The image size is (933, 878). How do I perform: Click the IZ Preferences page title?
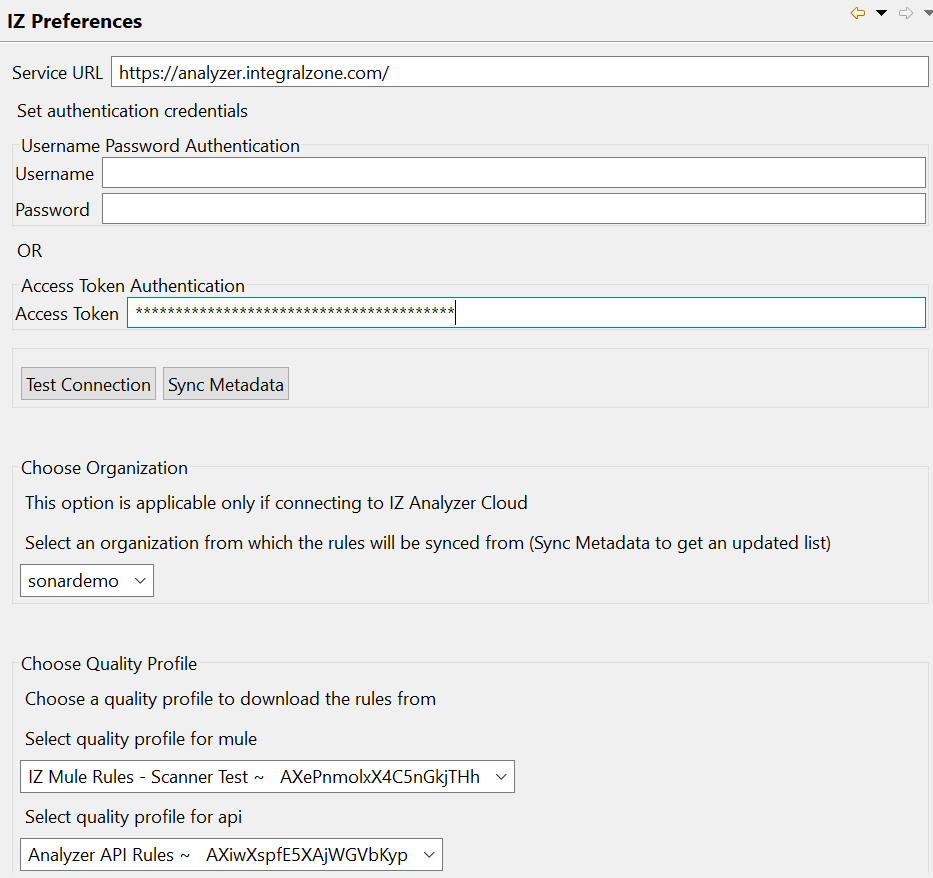[75, 21]
